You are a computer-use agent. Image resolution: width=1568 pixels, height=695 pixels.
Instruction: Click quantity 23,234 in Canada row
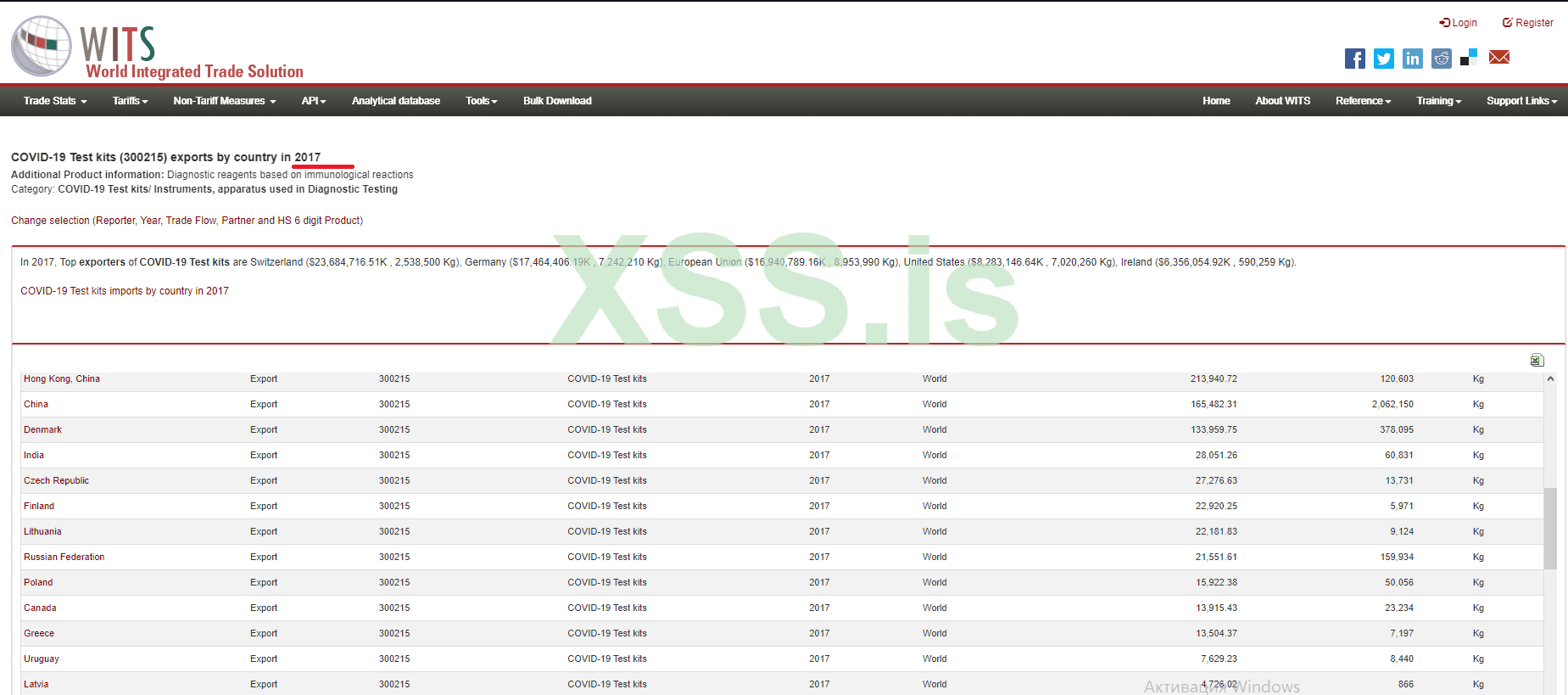click(x=1399, y=608)
